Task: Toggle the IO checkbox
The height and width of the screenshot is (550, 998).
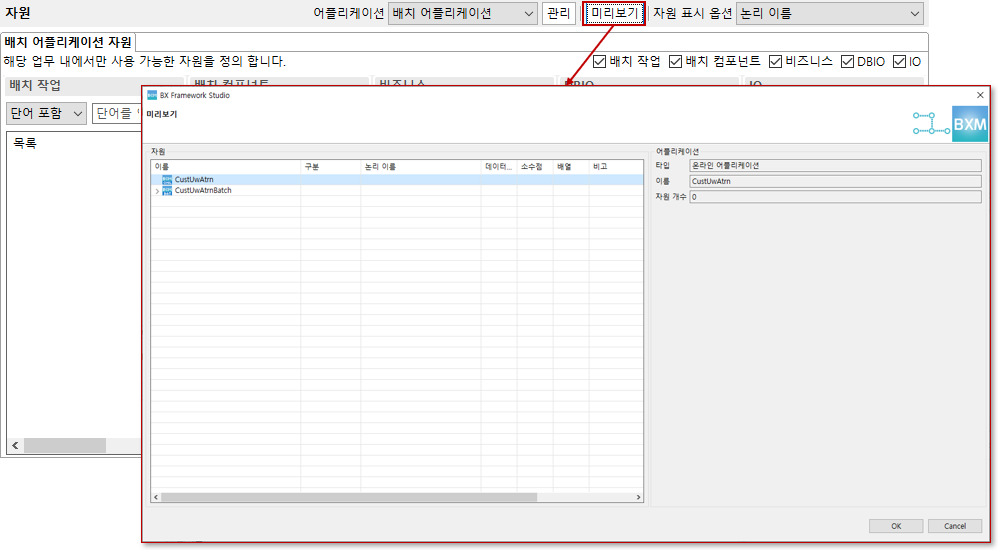Action: click(x=900, y=62)
